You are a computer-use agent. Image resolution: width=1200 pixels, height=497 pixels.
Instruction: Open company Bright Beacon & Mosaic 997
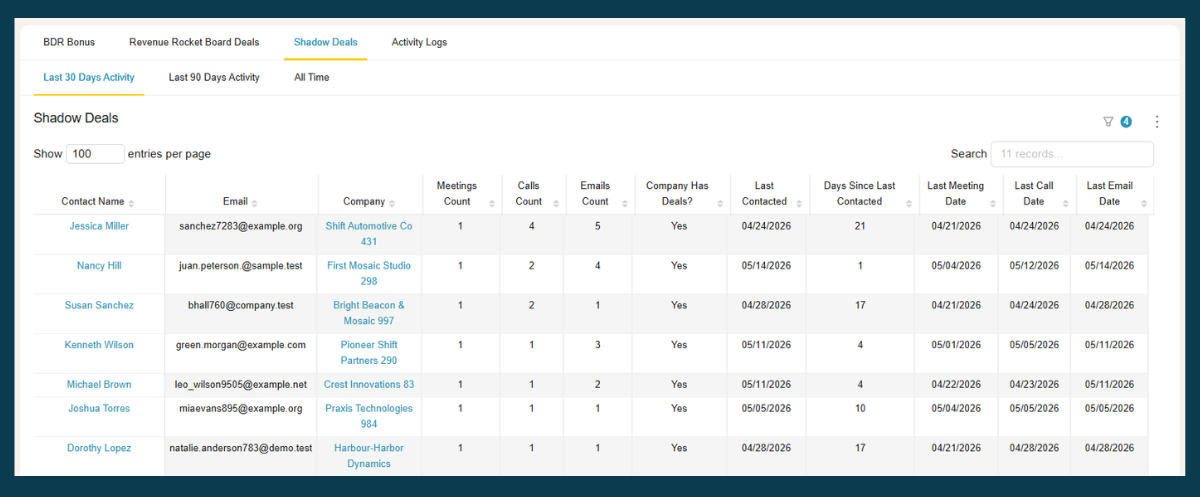point(369,313)
